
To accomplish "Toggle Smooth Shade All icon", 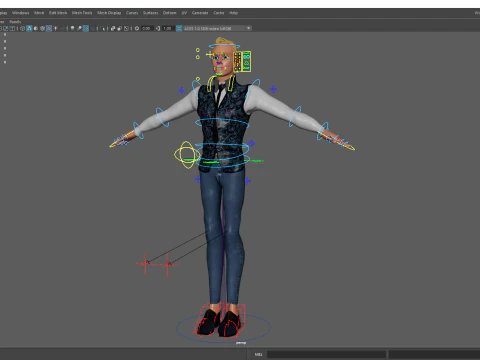I will click(x=29, y=28).
